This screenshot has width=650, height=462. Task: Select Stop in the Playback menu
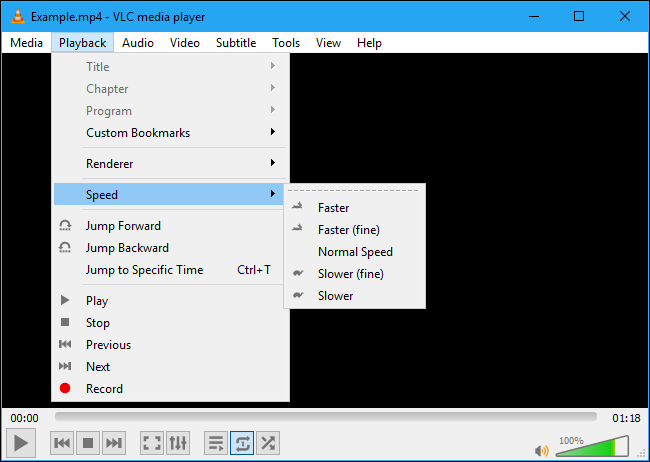170,322
